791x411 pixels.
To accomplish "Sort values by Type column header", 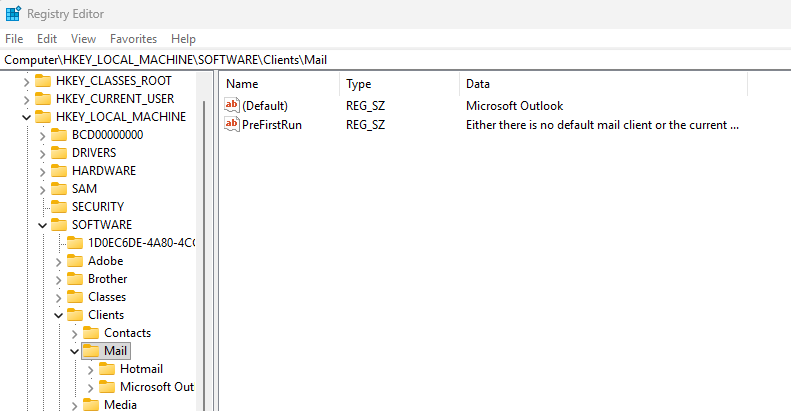I will point(400,84).
